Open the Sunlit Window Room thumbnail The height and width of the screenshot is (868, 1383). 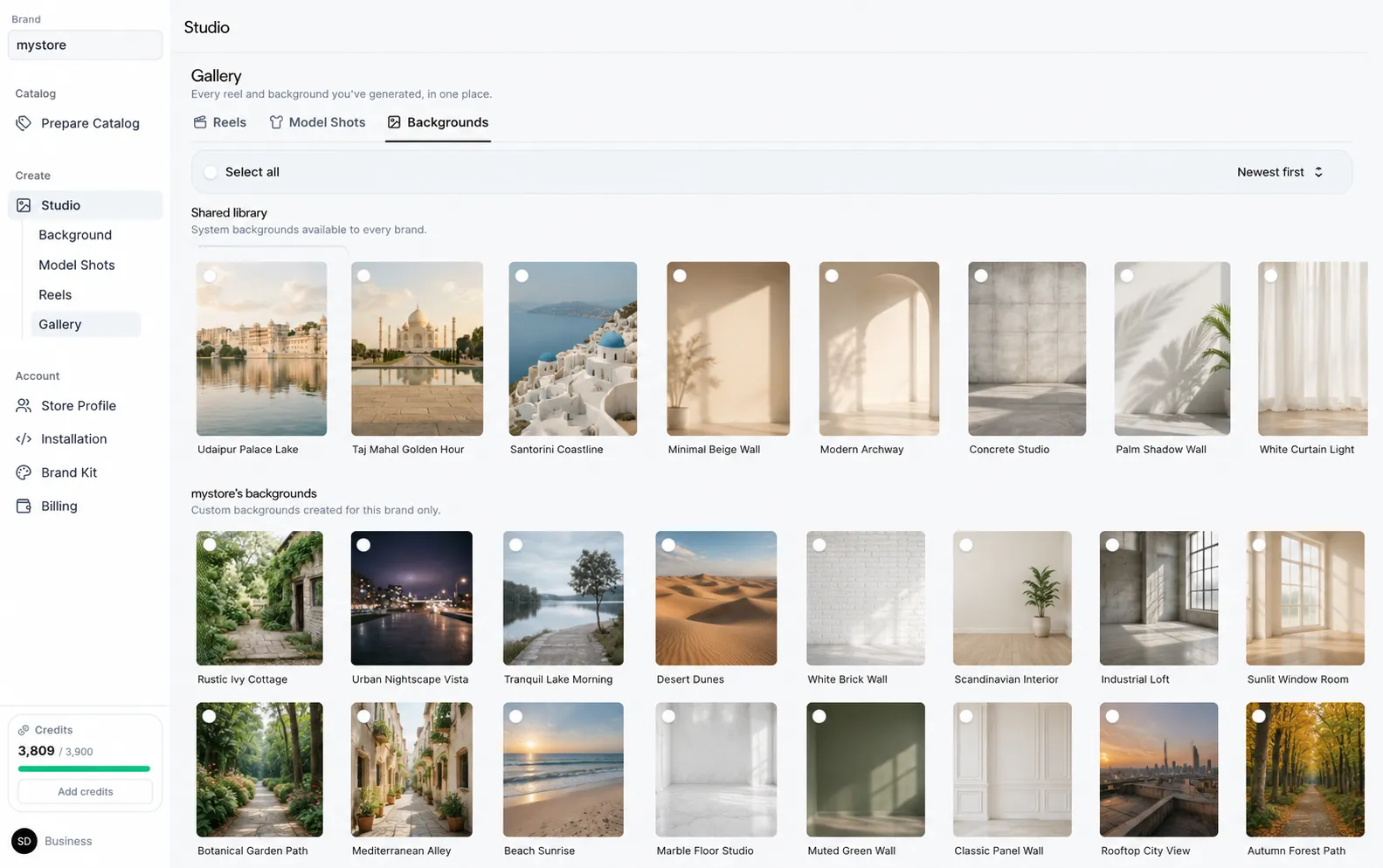tap(1305, 598)
